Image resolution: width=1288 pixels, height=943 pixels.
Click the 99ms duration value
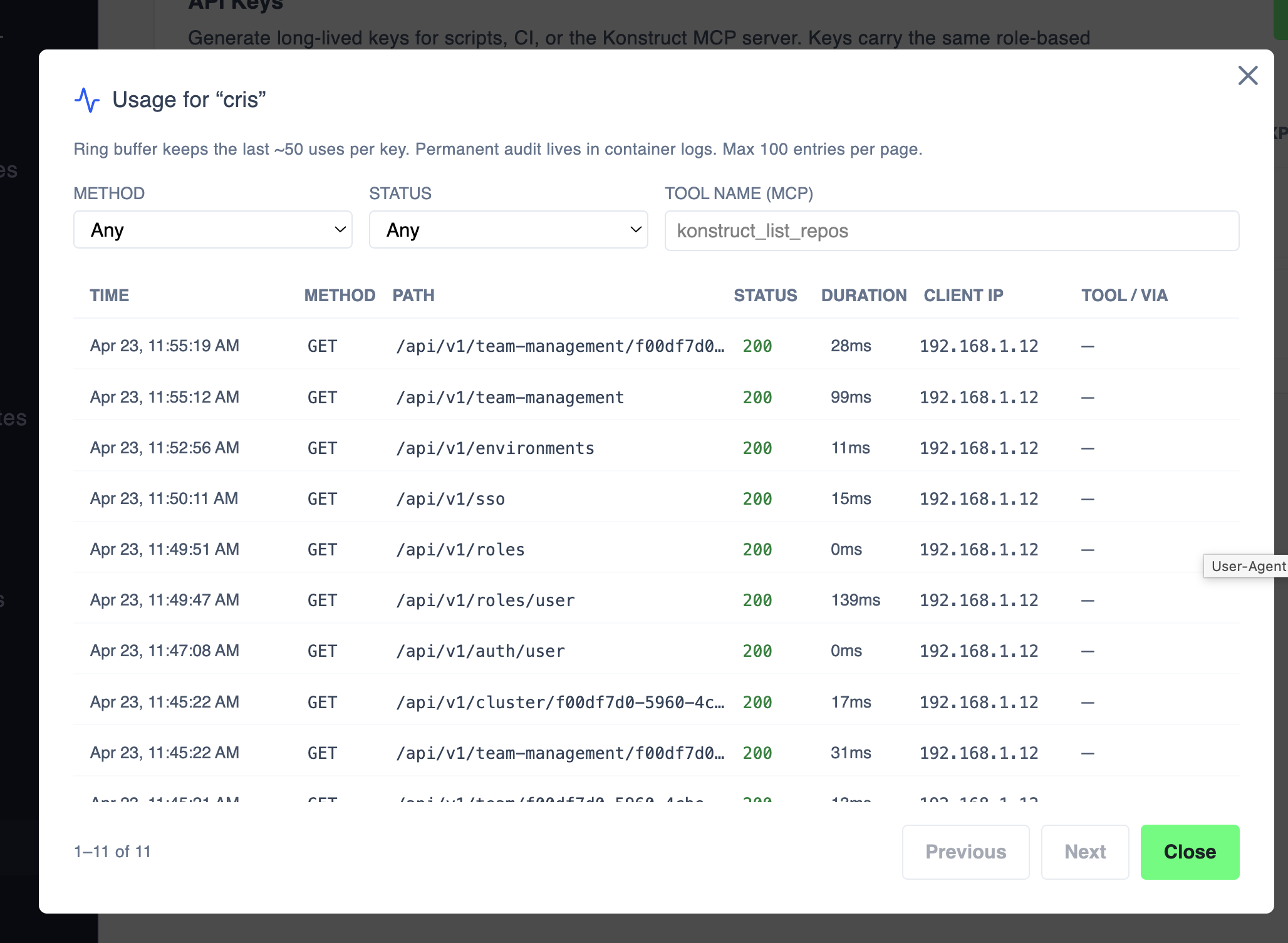pyautogui.click(x=851, y=397)
